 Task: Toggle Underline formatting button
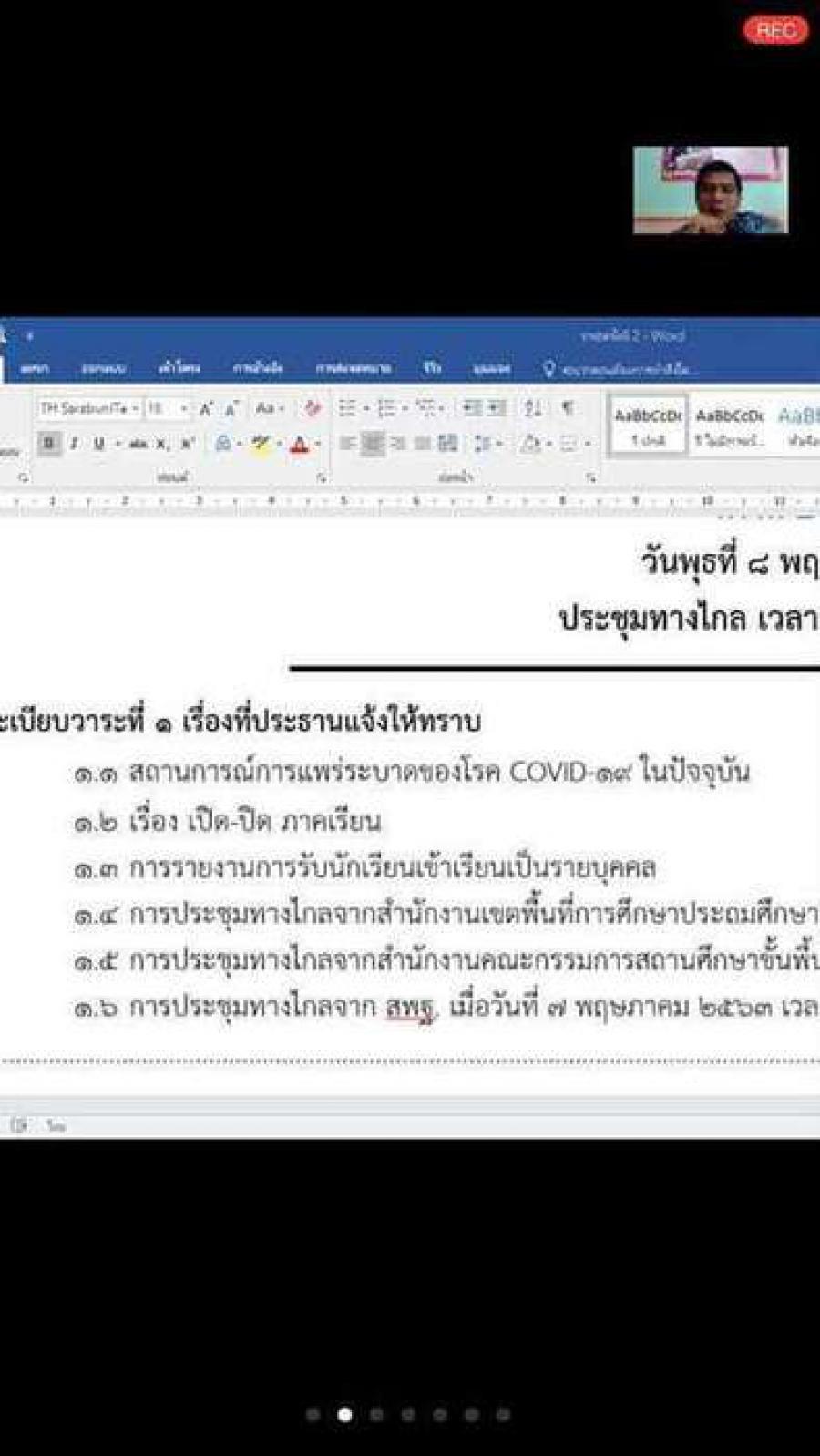coord(98,444)
